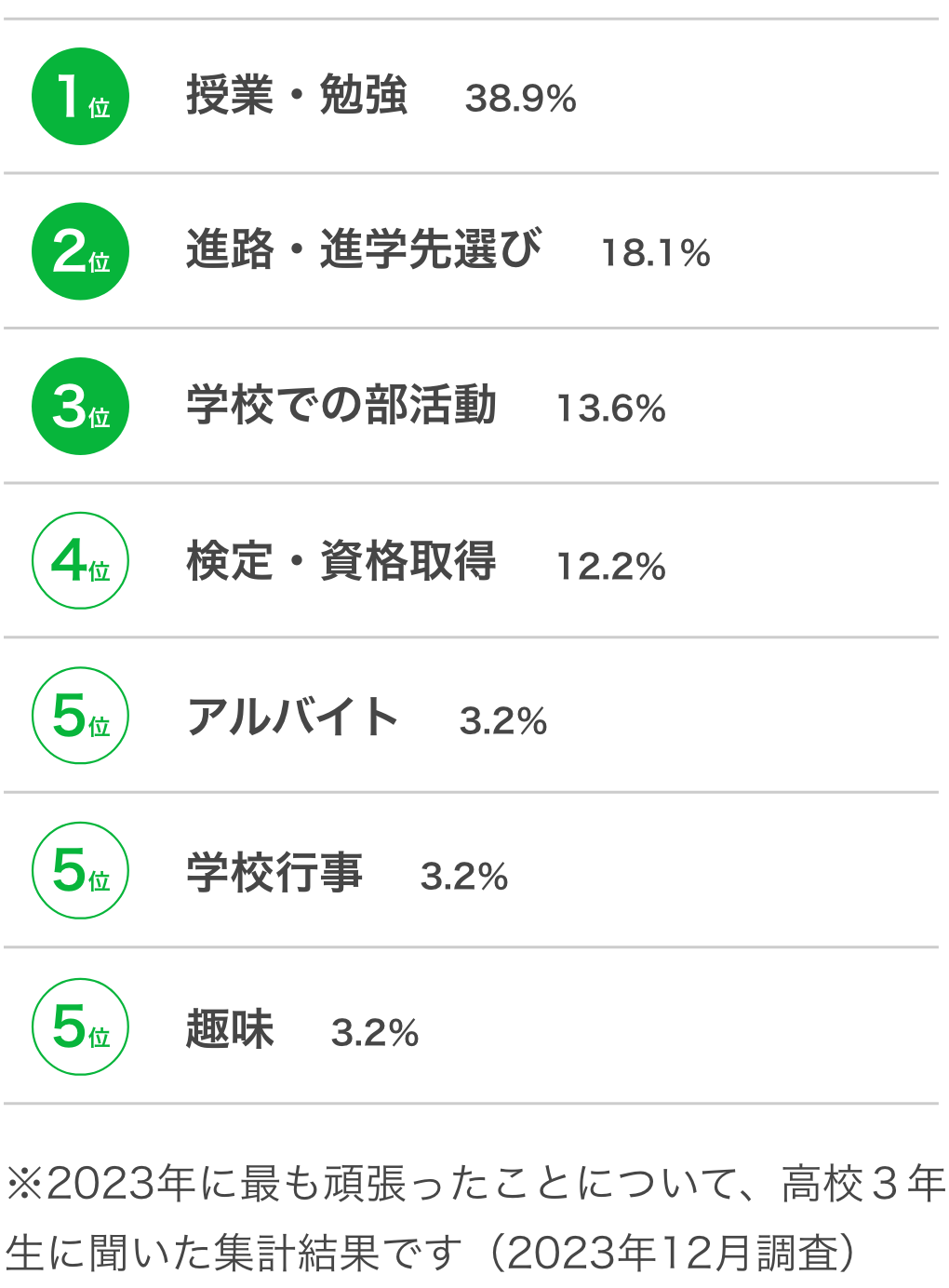The image size is (949, 1288).
Task: Click the 5位 badge beside アルバイト
Action: [80, 716]
